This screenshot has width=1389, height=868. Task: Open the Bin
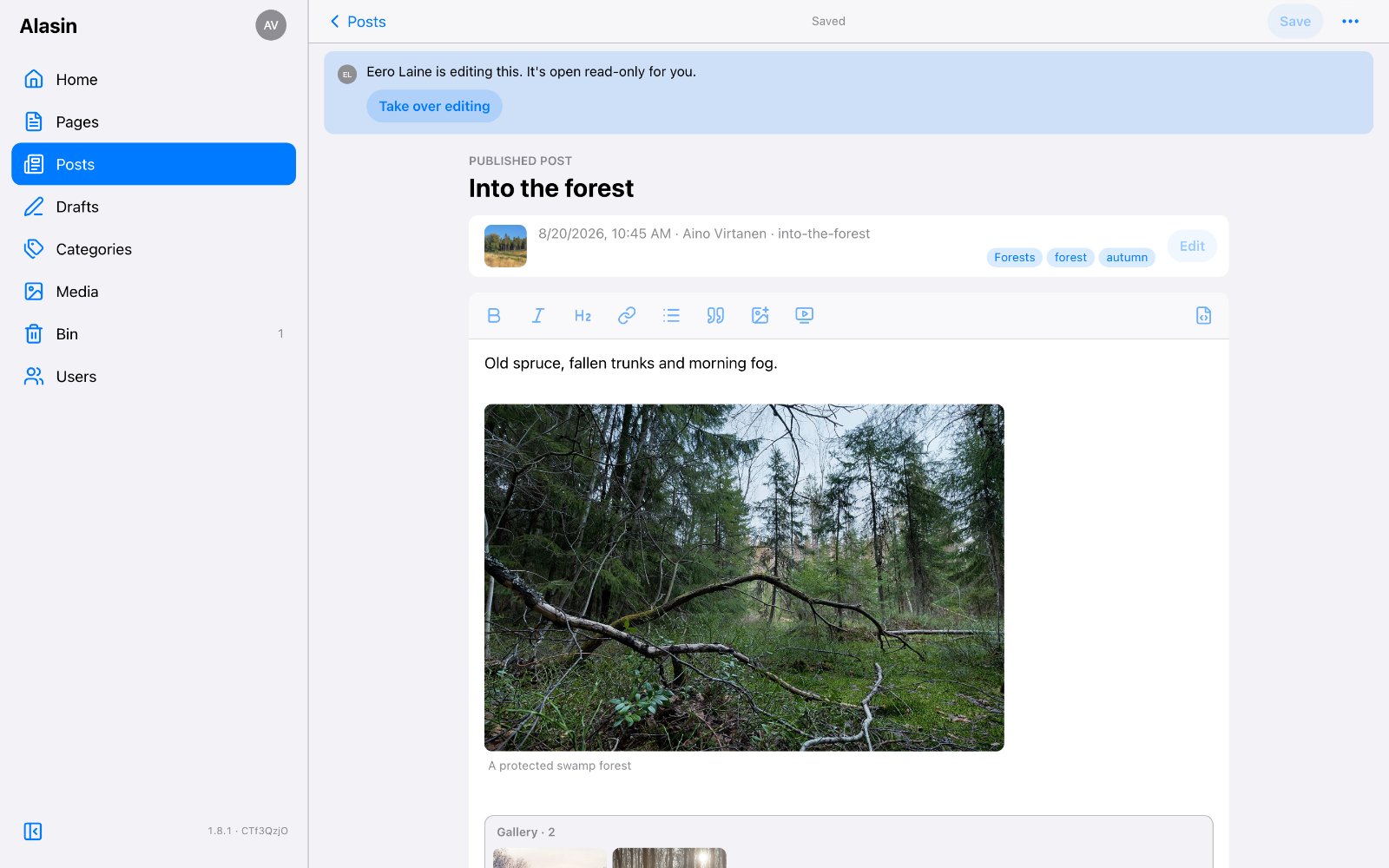pos(154,334)
